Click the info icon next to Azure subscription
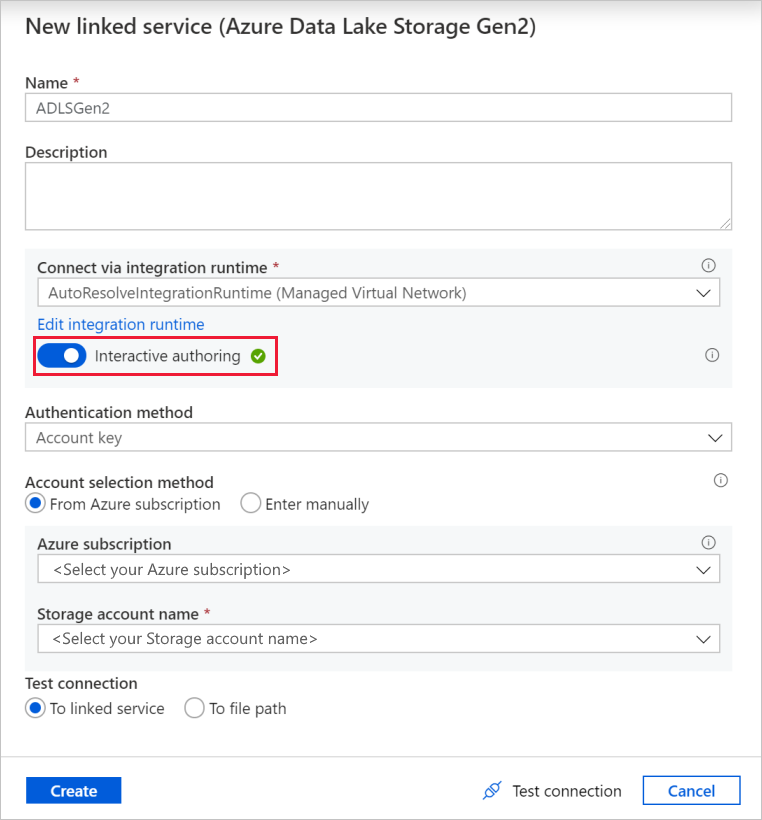Image resolution: width=762 pixels, height=820 pixels. [708, 542]
